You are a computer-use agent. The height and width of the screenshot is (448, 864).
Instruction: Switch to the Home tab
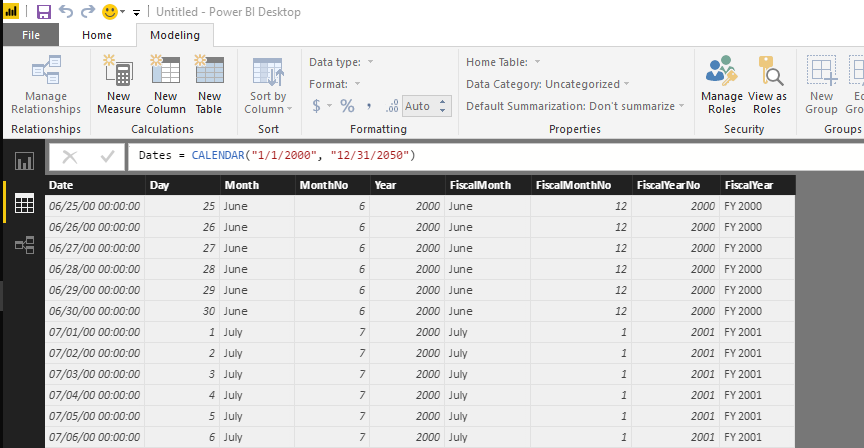click(97, 35)
